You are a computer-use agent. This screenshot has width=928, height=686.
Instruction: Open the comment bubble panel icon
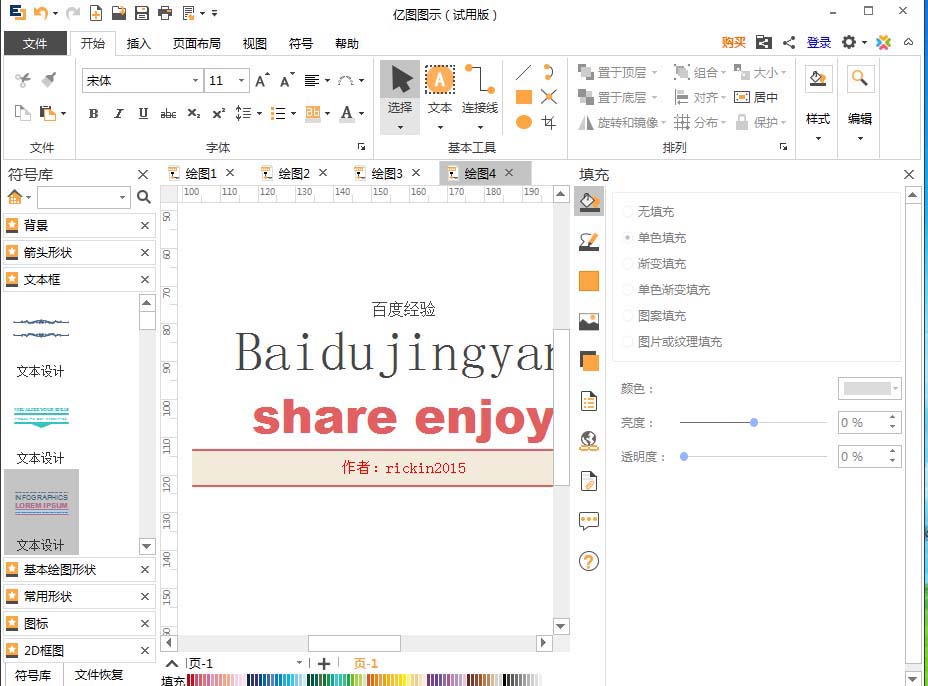coord(589,521)
